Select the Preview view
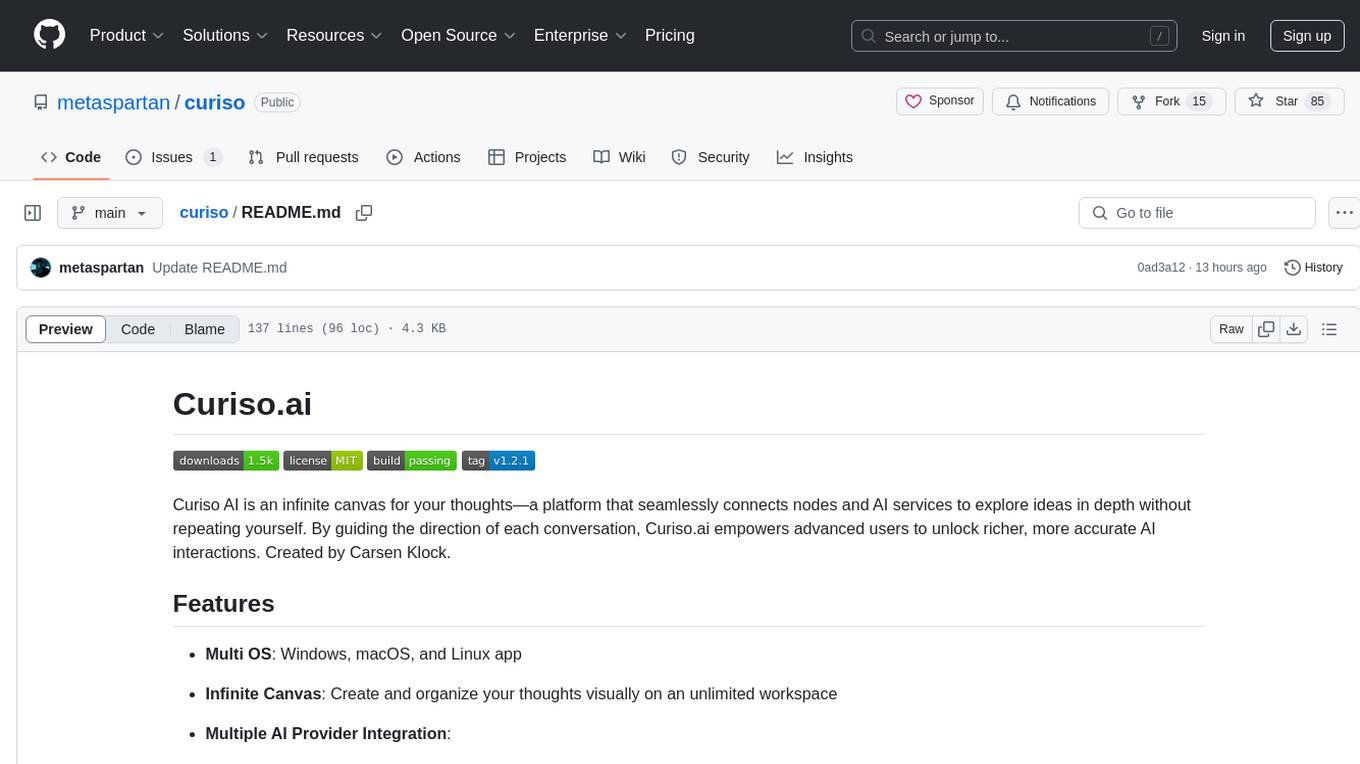 [x=66, y=329]
